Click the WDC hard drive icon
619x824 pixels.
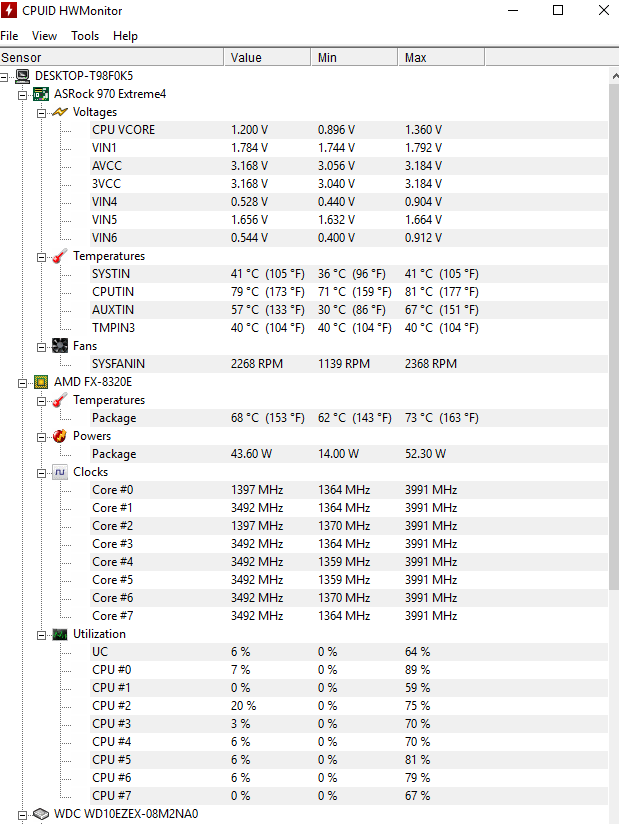pos(41,814)
